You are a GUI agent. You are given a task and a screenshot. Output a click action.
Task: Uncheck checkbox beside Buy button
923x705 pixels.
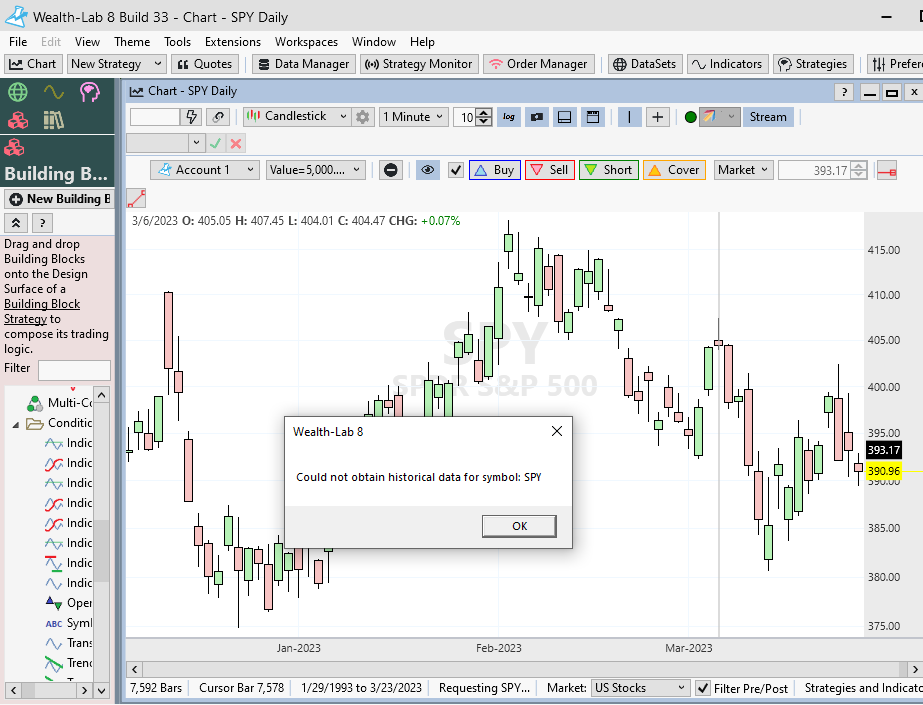[x=456, y=170]
